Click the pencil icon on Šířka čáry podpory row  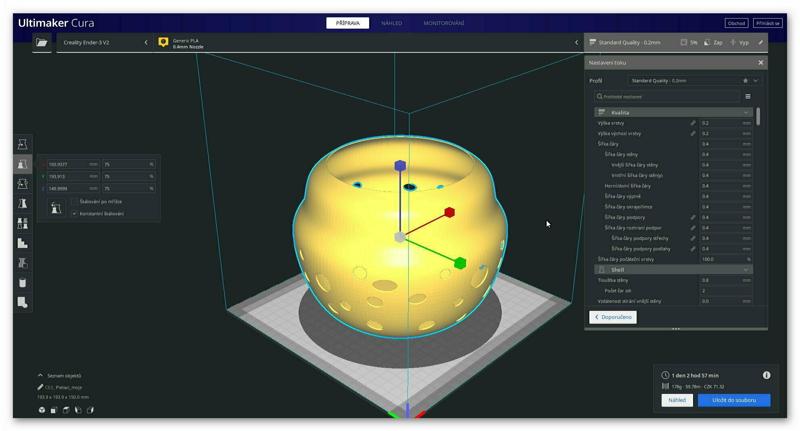pyautogui.click(x=693, y=217)
